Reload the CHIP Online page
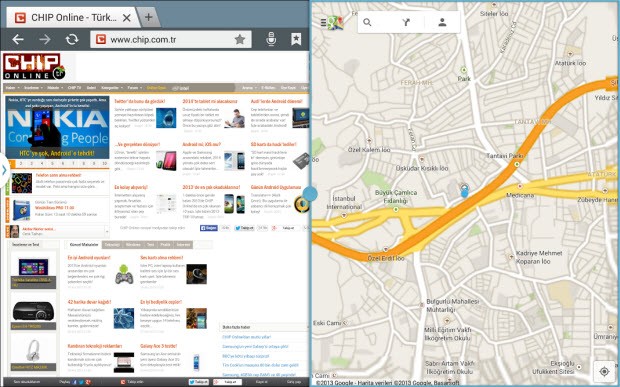 [72, 39]
